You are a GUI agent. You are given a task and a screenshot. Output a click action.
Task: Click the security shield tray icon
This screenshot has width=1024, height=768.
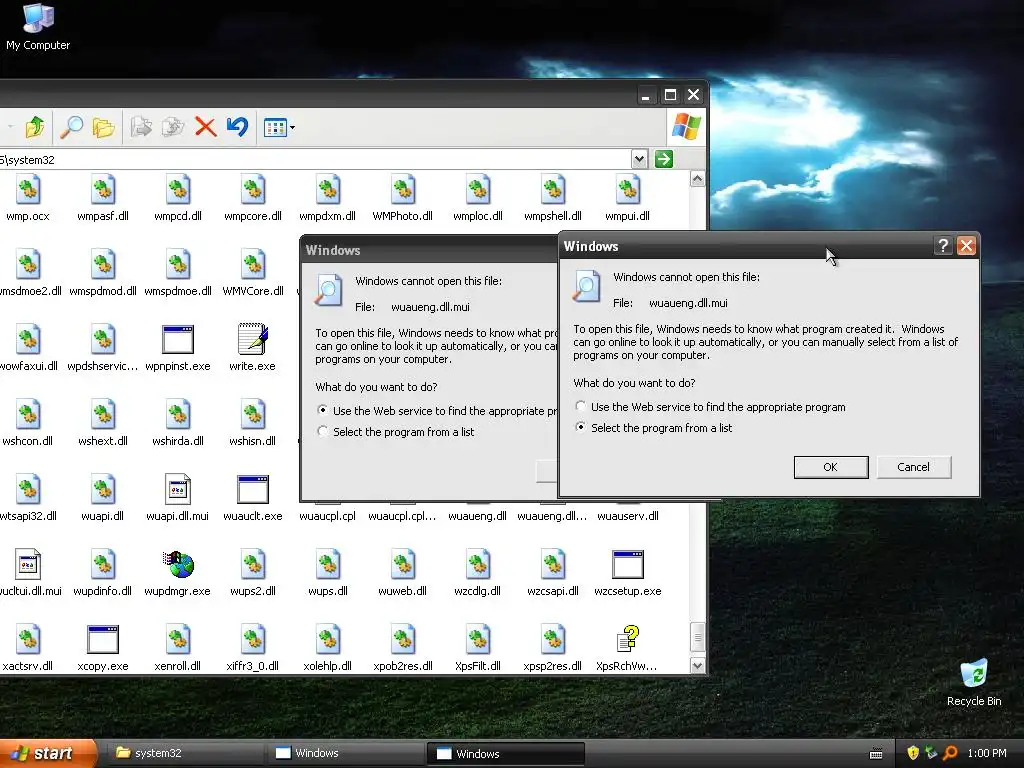[913, 753]
